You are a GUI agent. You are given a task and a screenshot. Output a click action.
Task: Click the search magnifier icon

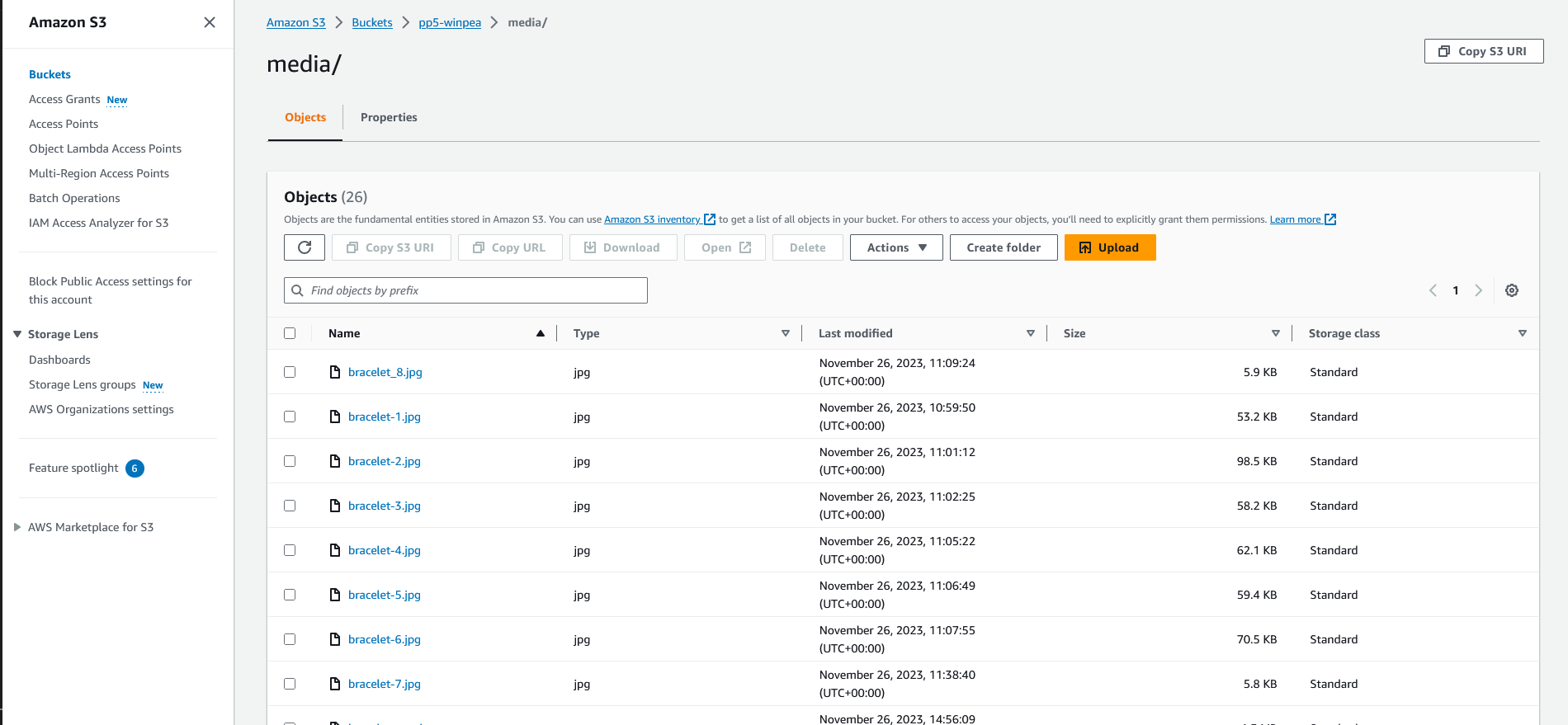pyautogui.click(x=298, y=290)
